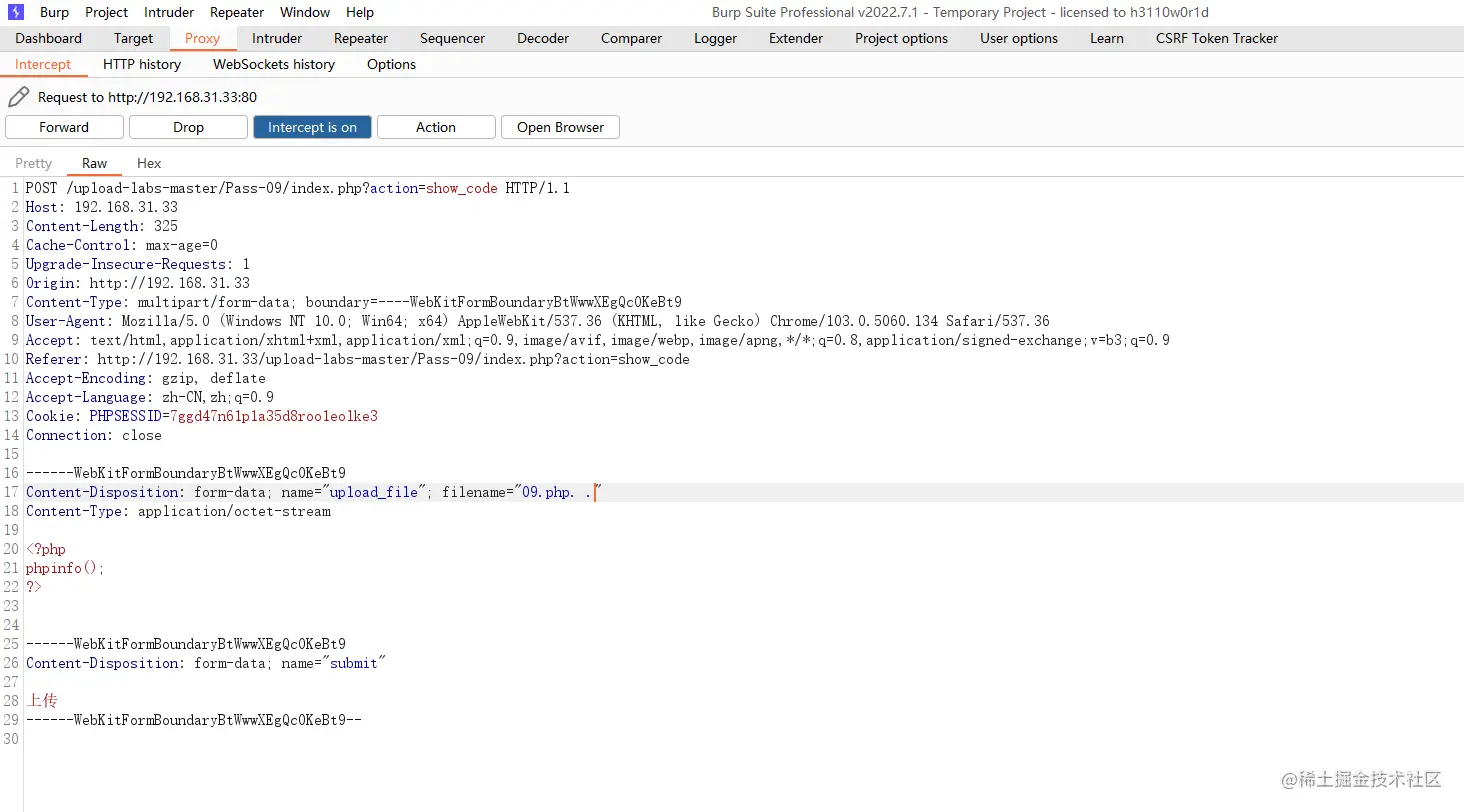Show the WebSockets history sub-tab
This screenshot has height=812, width=1464.
pos(274,64)
